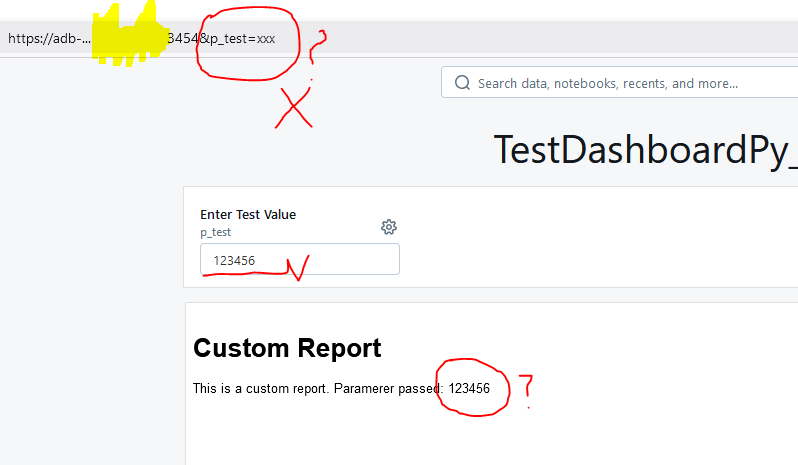Image resolution: width=798 pixels, height=465 pixels.
Task: Click the Custom Report heading
Action: pos(287,348)
